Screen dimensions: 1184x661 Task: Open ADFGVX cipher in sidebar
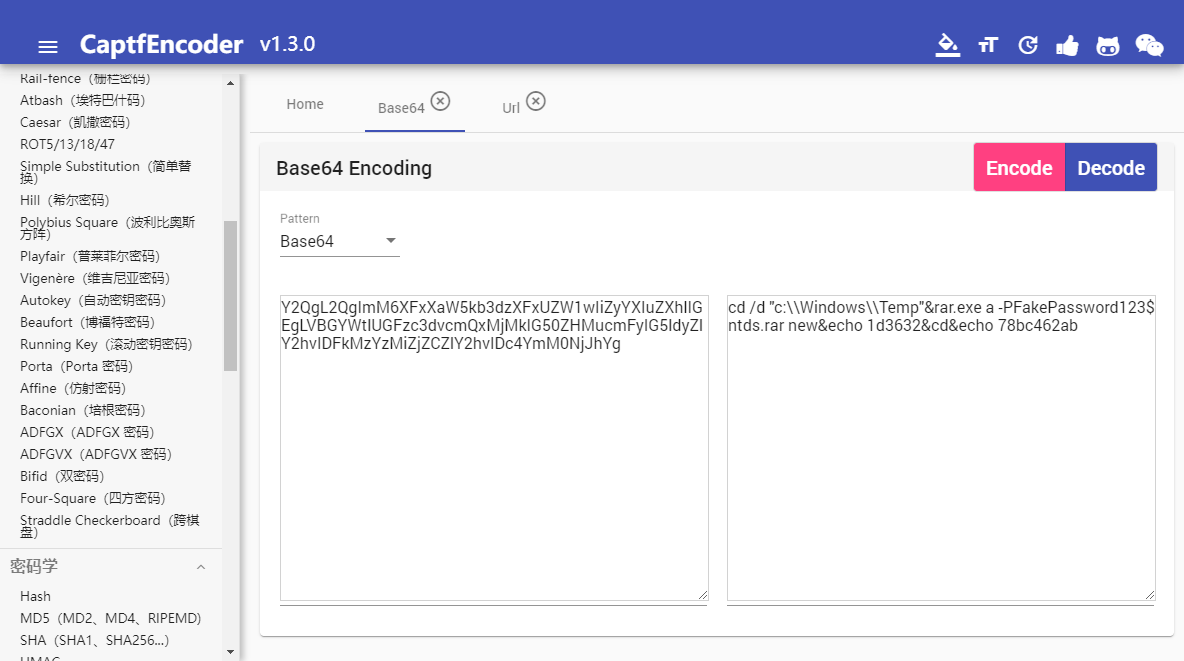point(96,453)
